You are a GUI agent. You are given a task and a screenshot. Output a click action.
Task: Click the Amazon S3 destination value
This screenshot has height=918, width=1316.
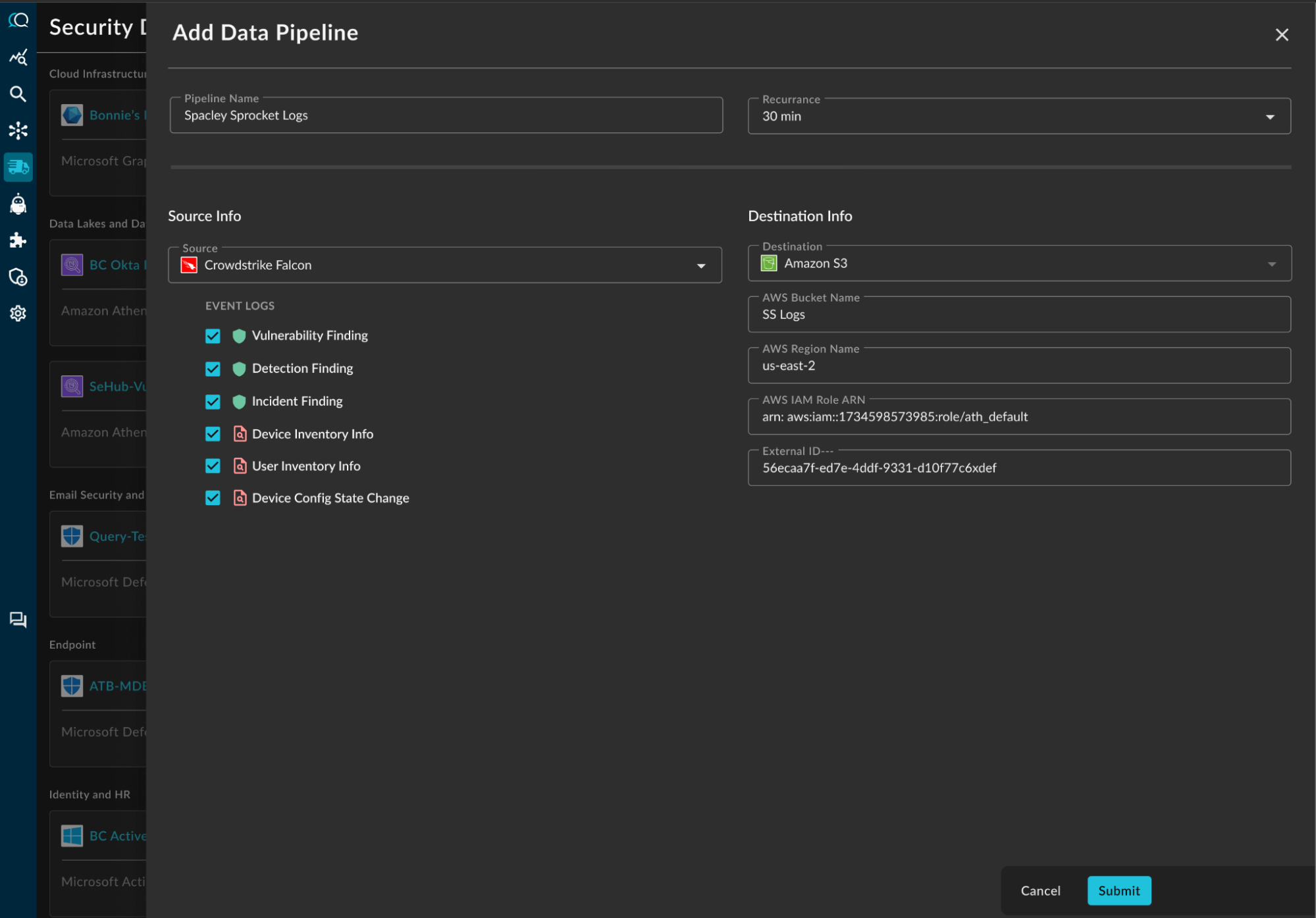coord(816,263)
